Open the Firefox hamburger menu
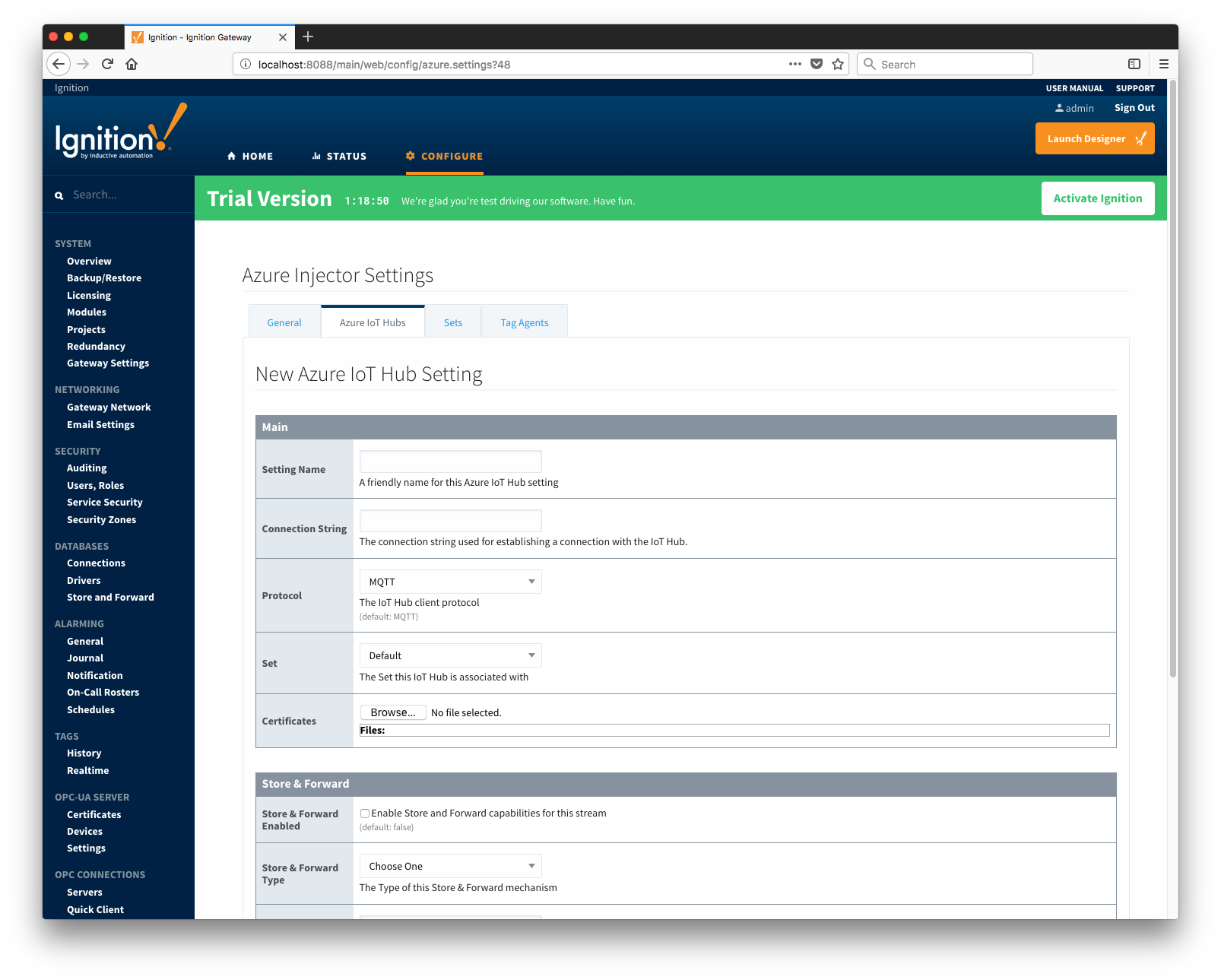Image resolution: width=1221 pixels, height=980 pixels. (1163, 64)
